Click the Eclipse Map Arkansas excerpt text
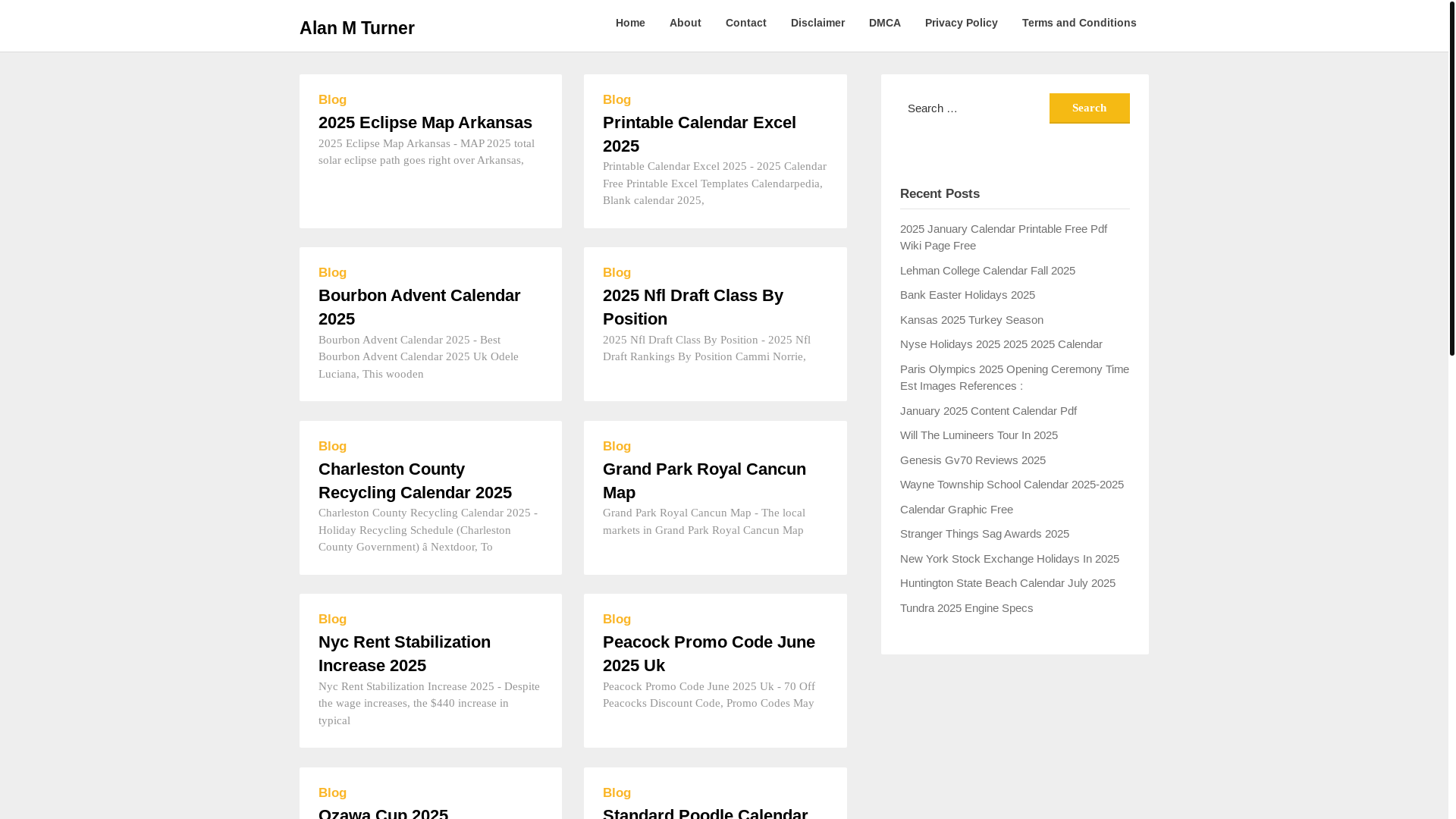 click(426, 152)
